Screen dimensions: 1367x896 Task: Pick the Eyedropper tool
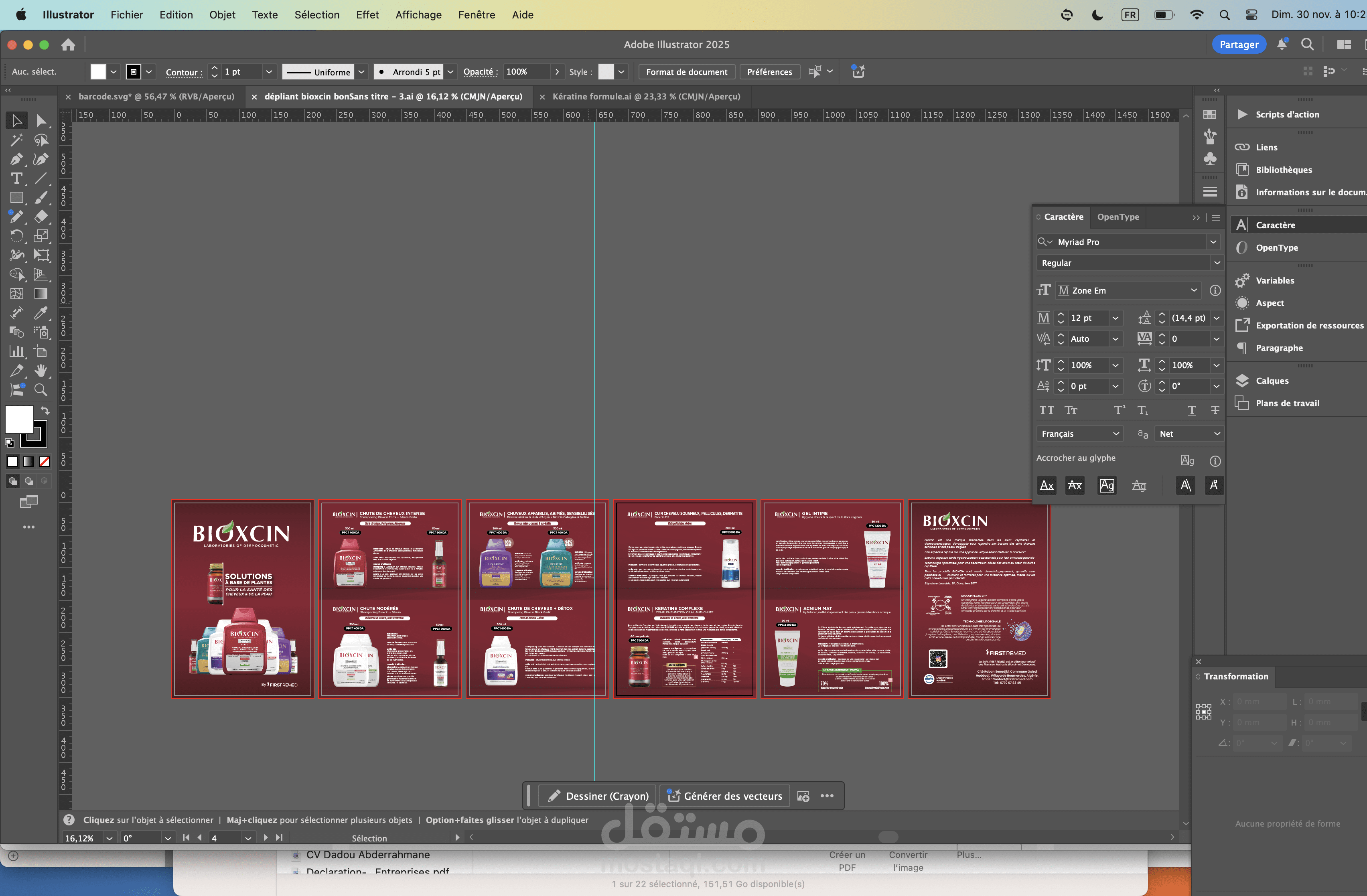(x=40, y=313)
